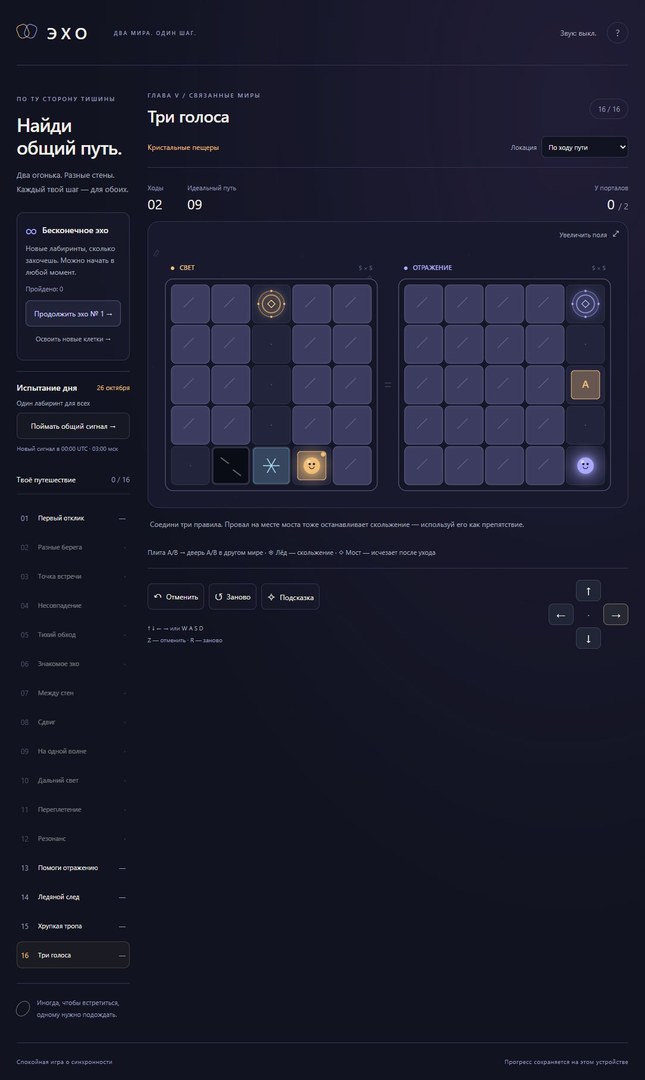Open the Локация dropdown По ходу пути

click(x=584, y=147)
